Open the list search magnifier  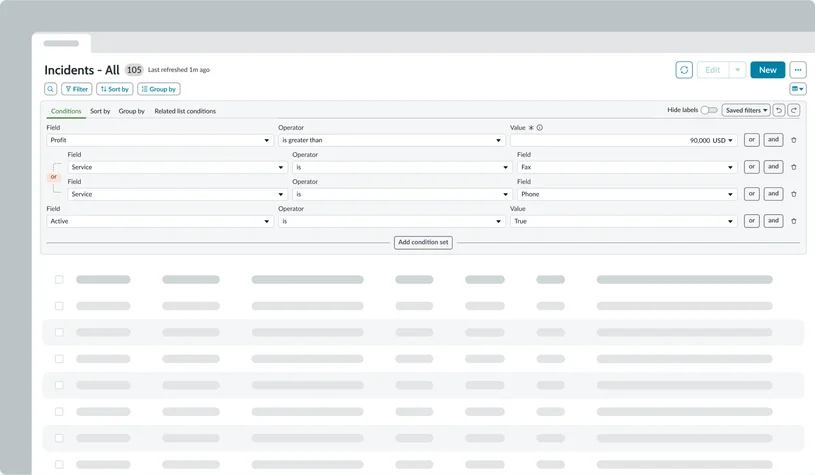click(50, 89)
